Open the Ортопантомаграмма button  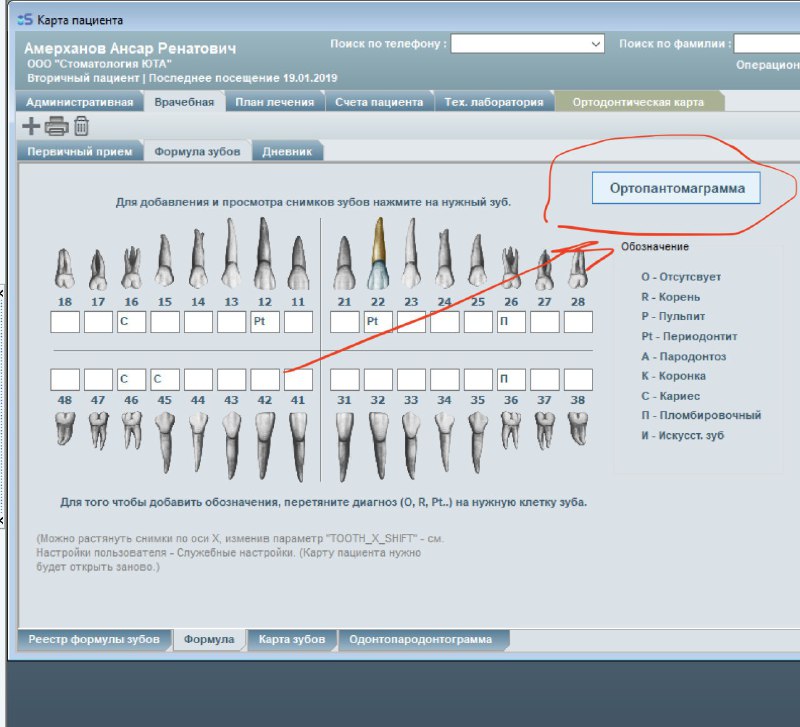coord(676,188)
